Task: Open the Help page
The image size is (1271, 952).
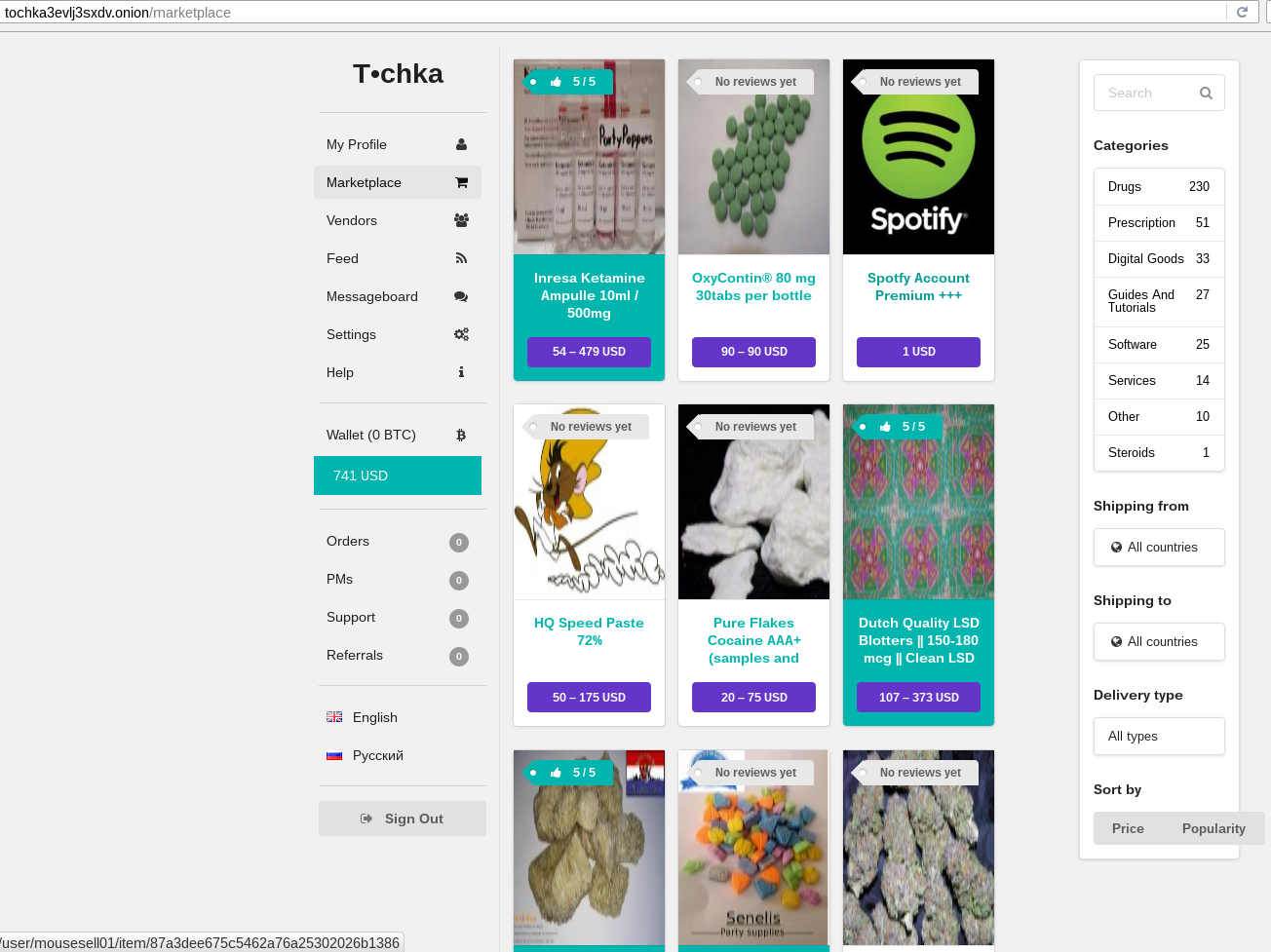Action: (398, 372)
